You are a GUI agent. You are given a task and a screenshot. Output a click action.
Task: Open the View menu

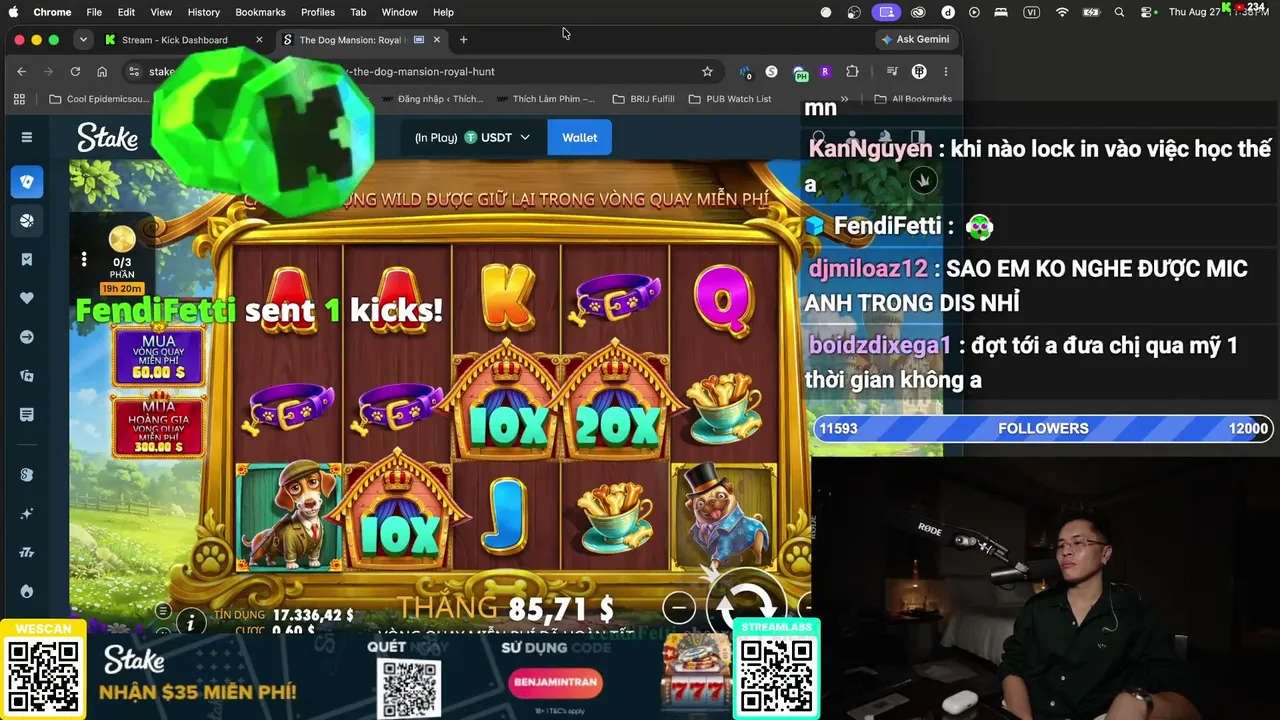tap(161, 12)
